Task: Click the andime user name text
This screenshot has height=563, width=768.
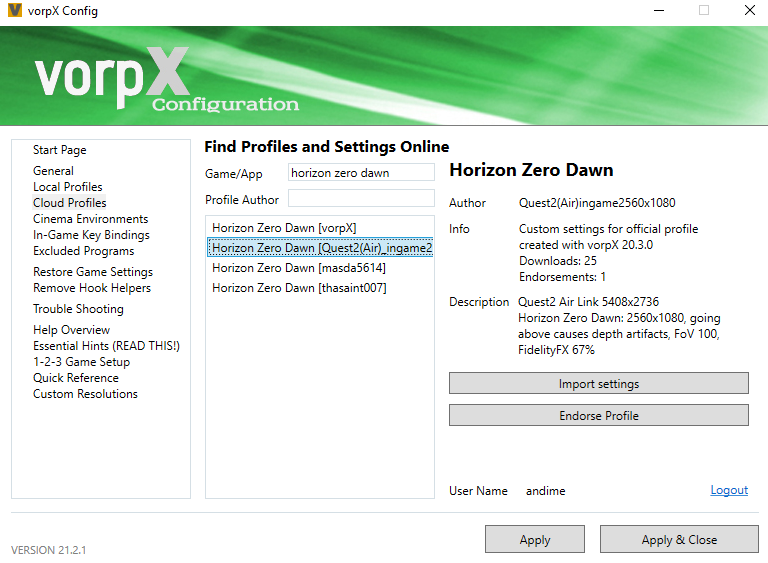Action: click(x=545, y=491)
